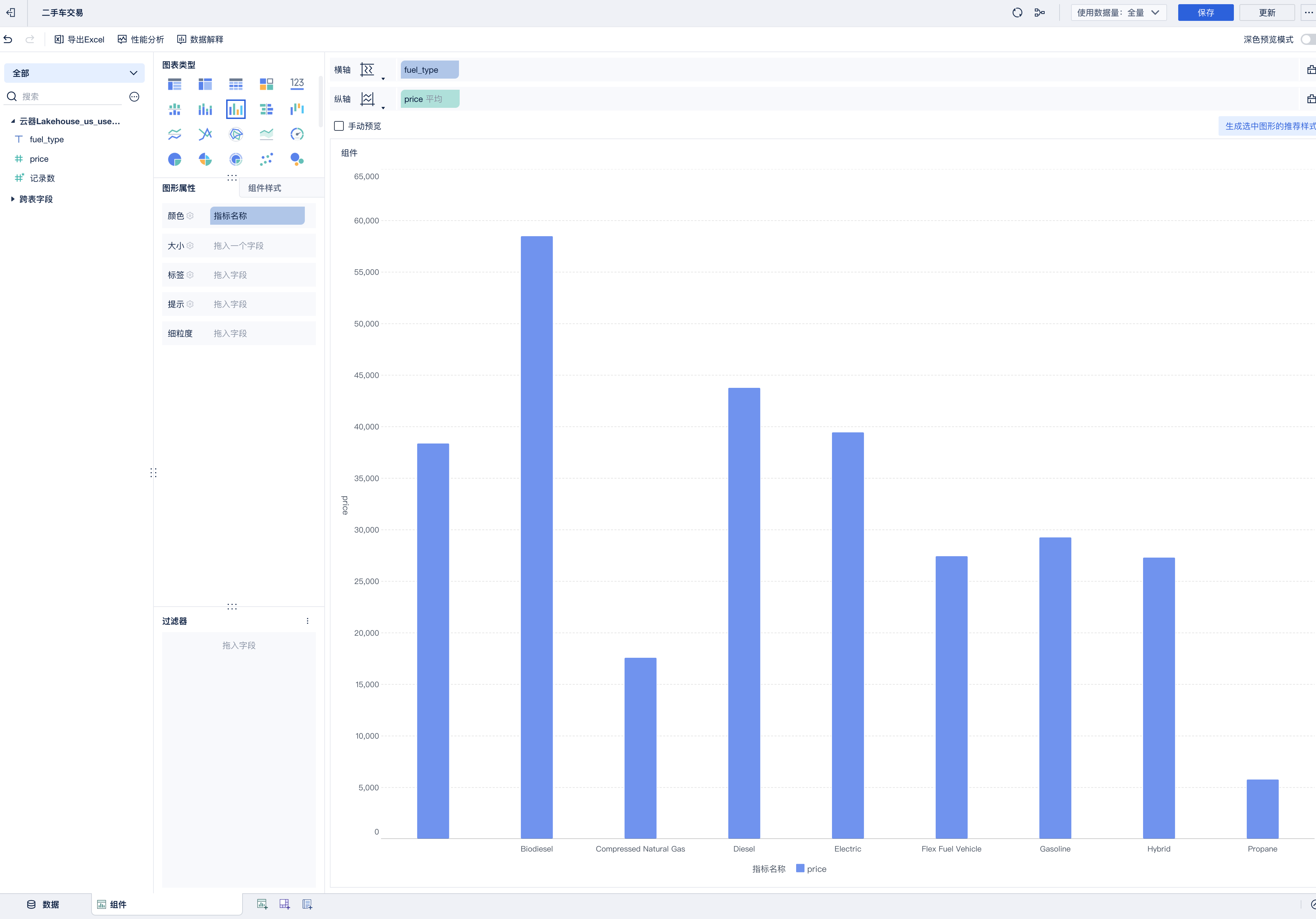Click the refresh circle icon in the top bar
The height and width of the screenshot is (919, 1316).
1017,13
